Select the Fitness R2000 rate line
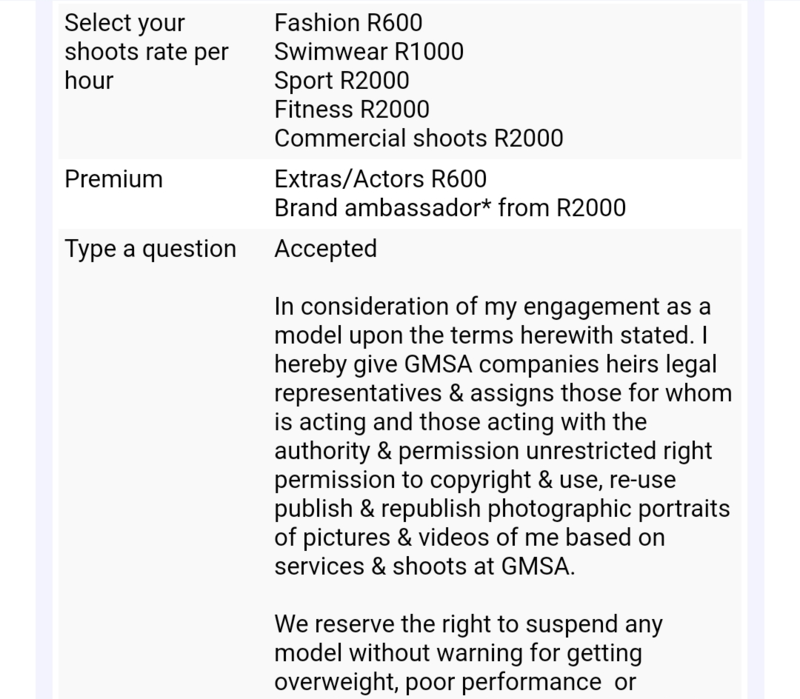This screenshot has height=699, width=800. click(x=352, y=109)
